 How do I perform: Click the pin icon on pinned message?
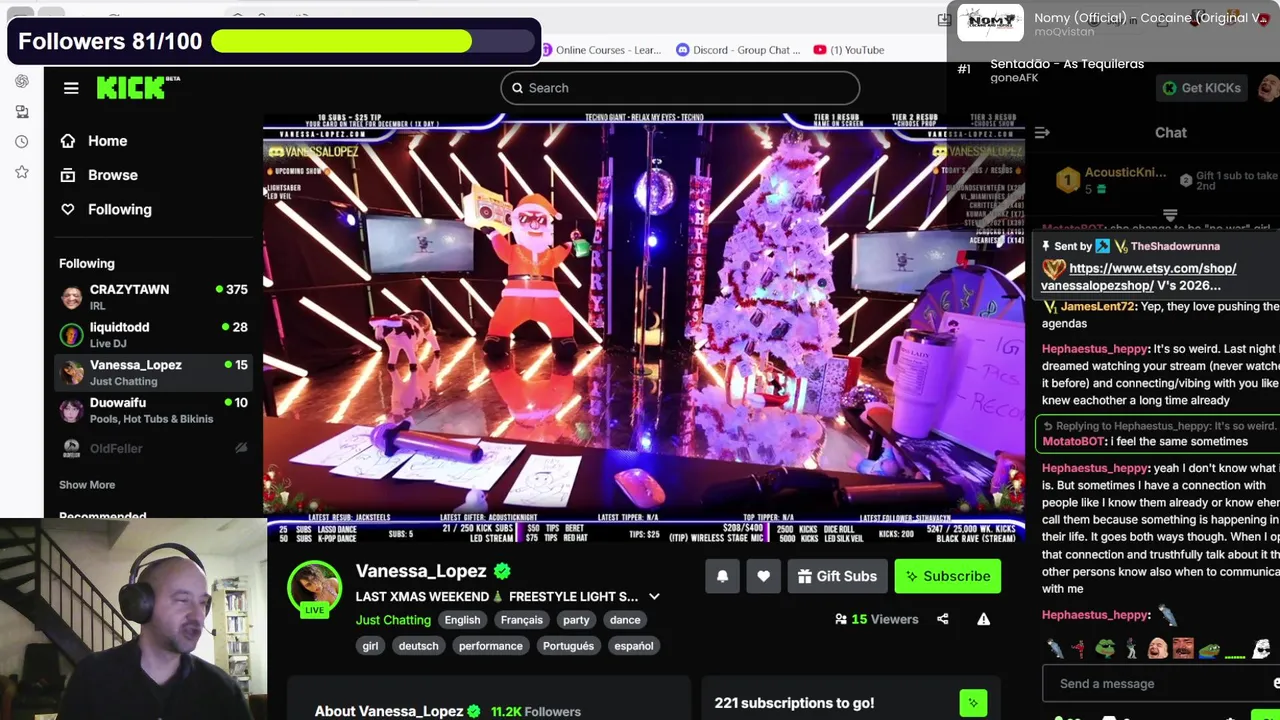click(1046, 246)
